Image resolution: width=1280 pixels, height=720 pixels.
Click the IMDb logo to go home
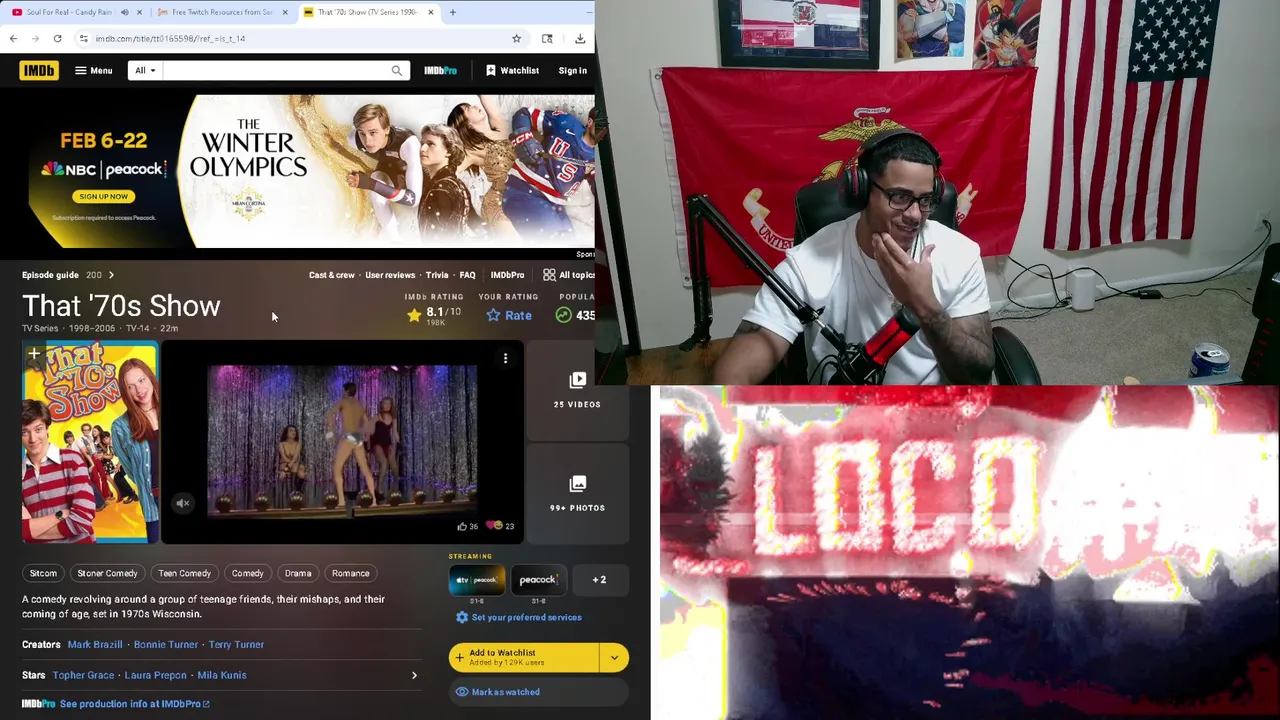pyautogui.click(x=38, y=70)
